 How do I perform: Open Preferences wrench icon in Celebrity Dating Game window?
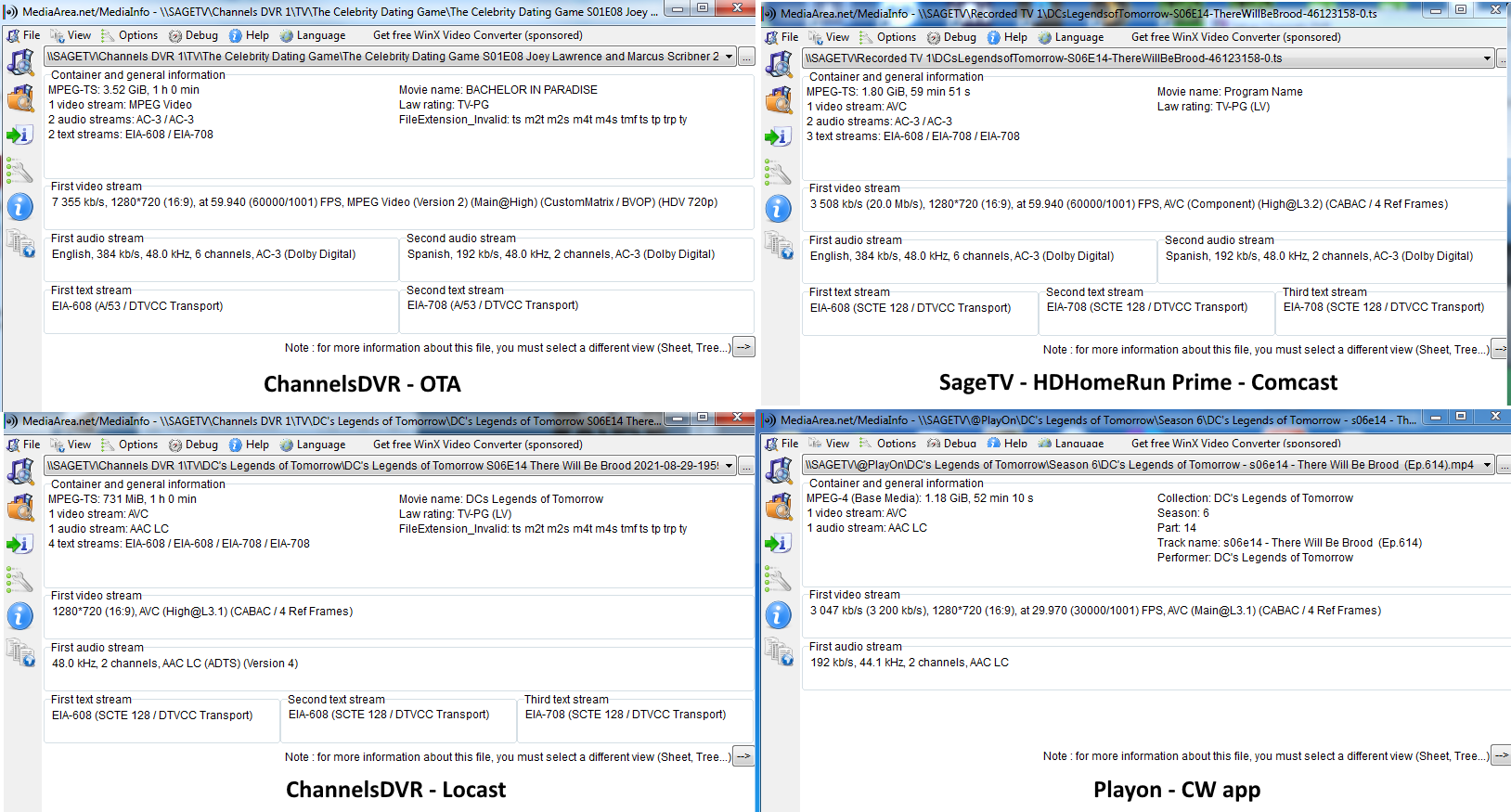20,172
